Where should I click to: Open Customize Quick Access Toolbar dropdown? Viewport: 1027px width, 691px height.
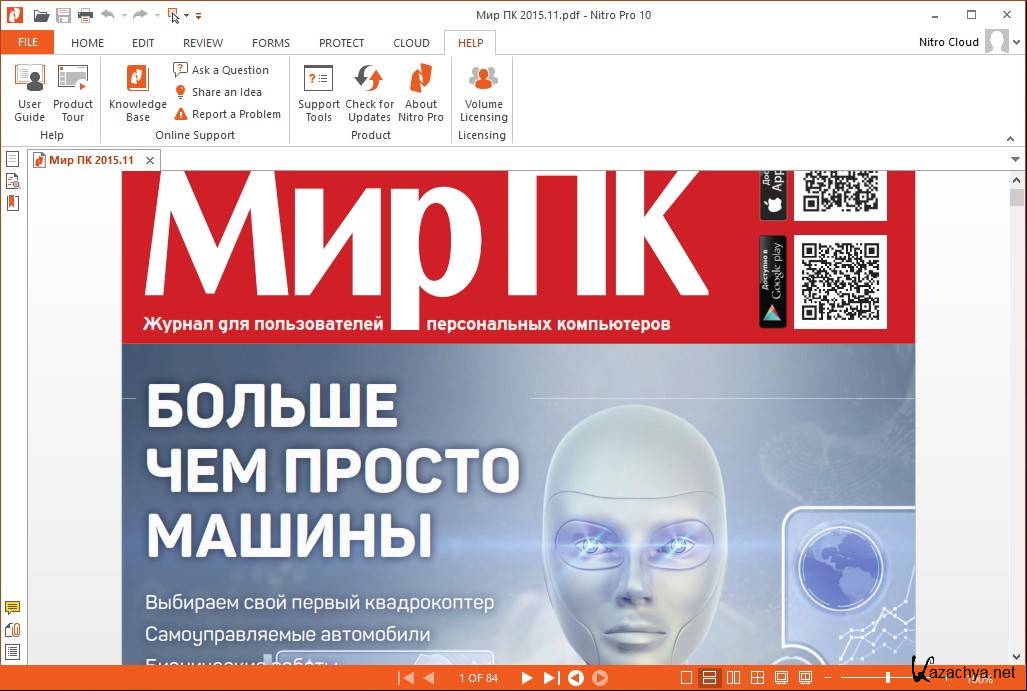coord(198,16)
